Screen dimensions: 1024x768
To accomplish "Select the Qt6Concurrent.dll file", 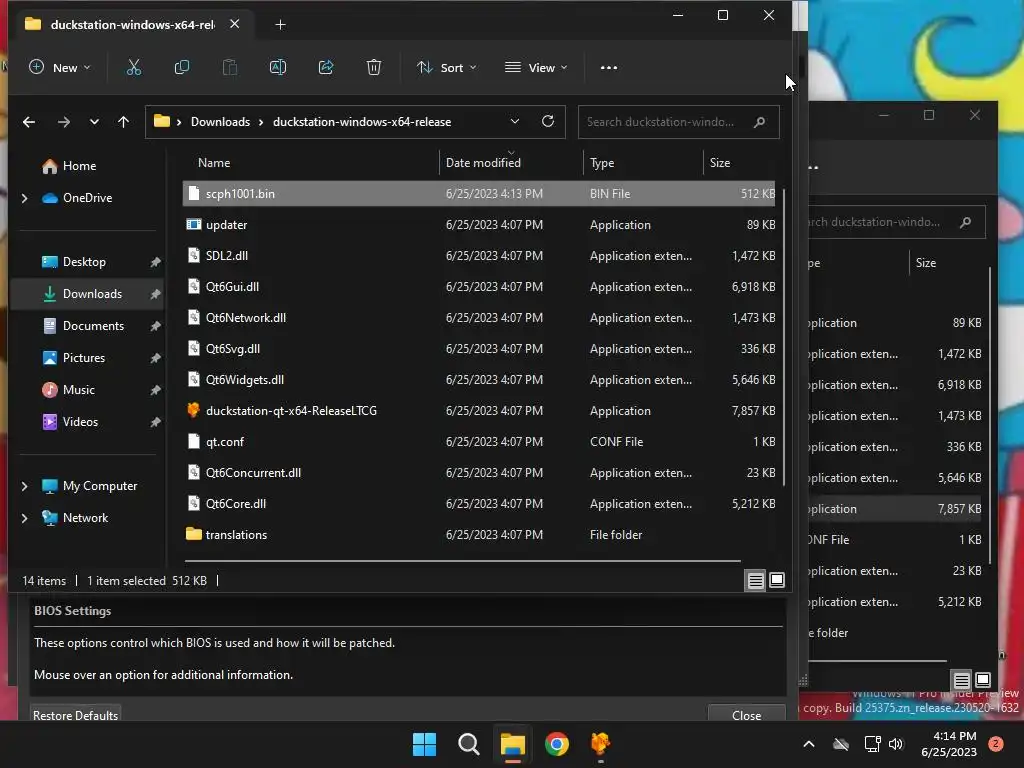I will [x=479, y=473].
